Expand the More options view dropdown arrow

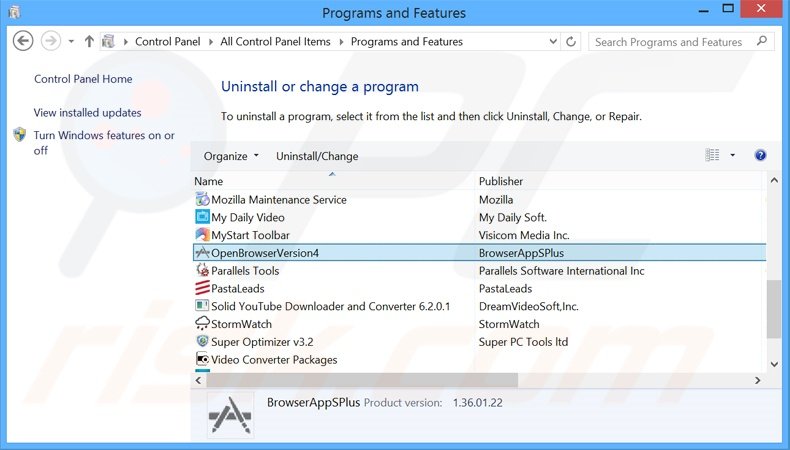coord(733,155)
